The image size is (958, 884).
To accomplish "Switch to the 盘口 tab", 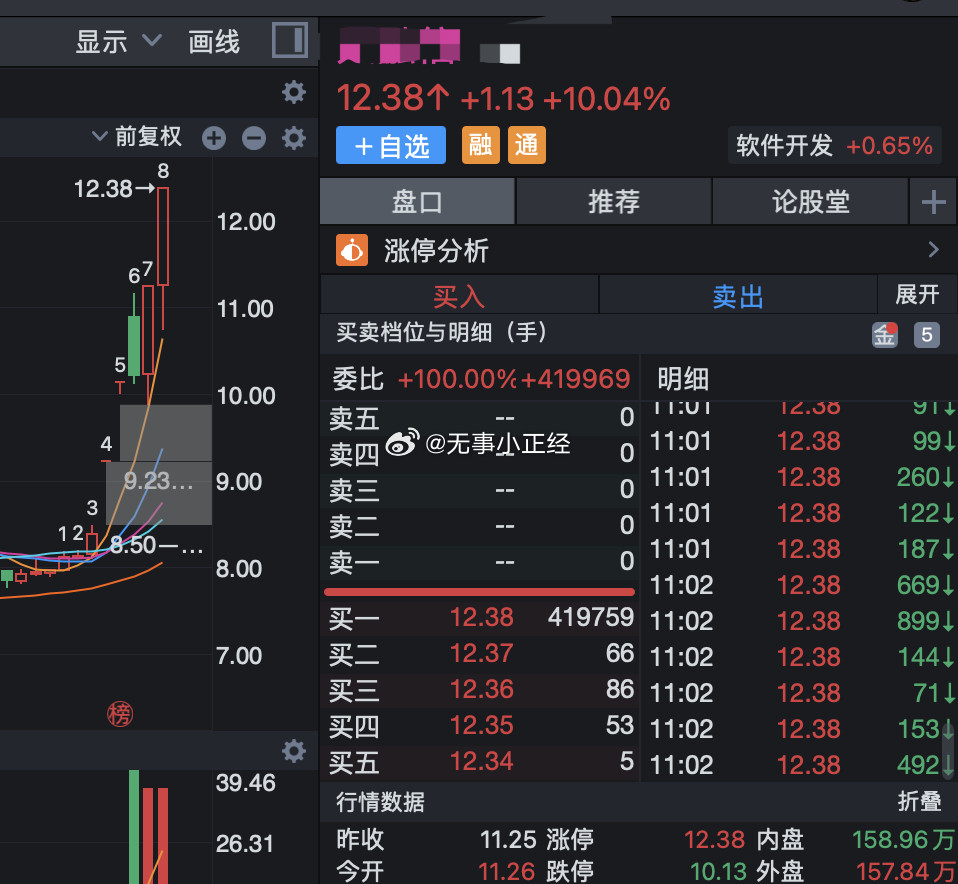I will (417, 202).
